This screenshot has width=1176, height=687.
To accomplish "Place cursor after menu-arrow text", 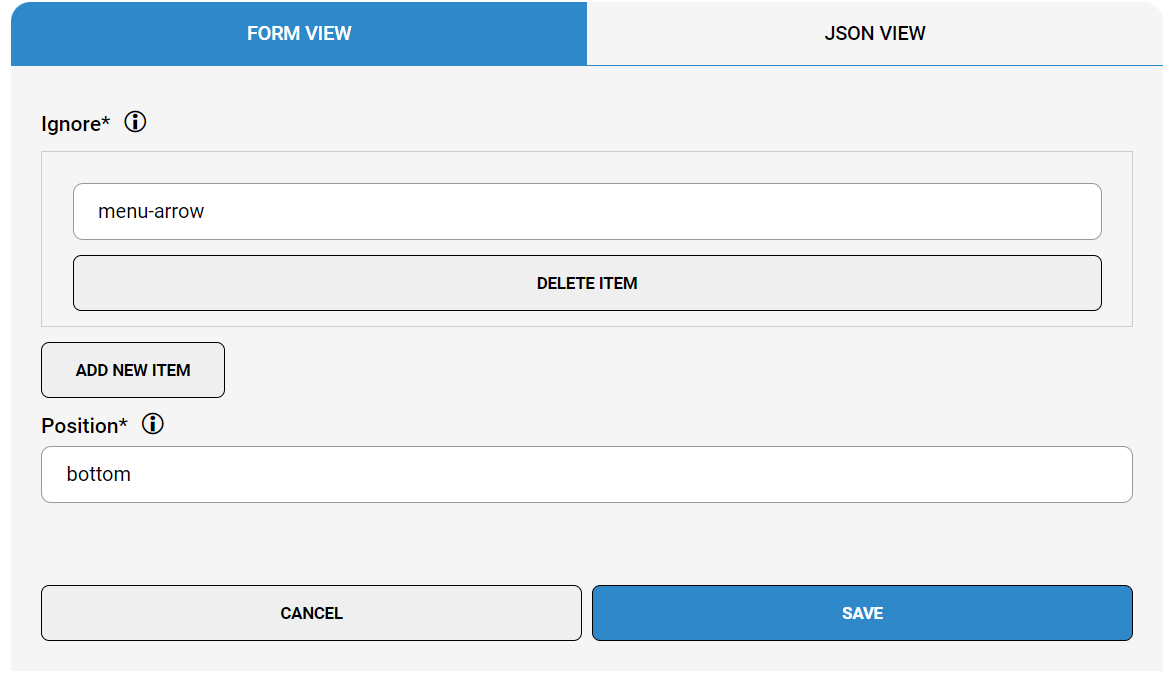I will tap(207, 212).
